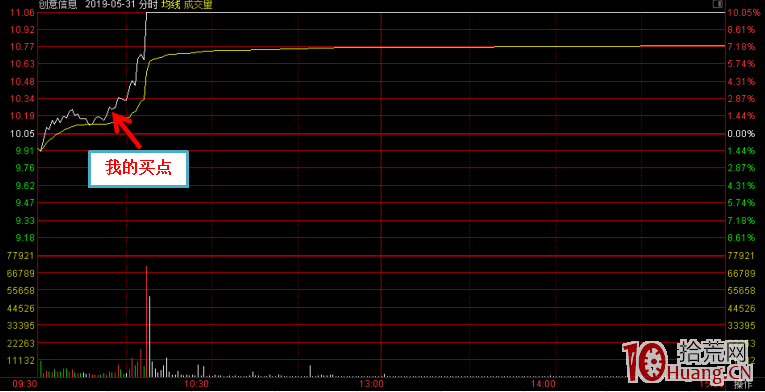Screen dimensions: 765x392
Task: Click the 10.92 price label
Action: tap(23, 29)
